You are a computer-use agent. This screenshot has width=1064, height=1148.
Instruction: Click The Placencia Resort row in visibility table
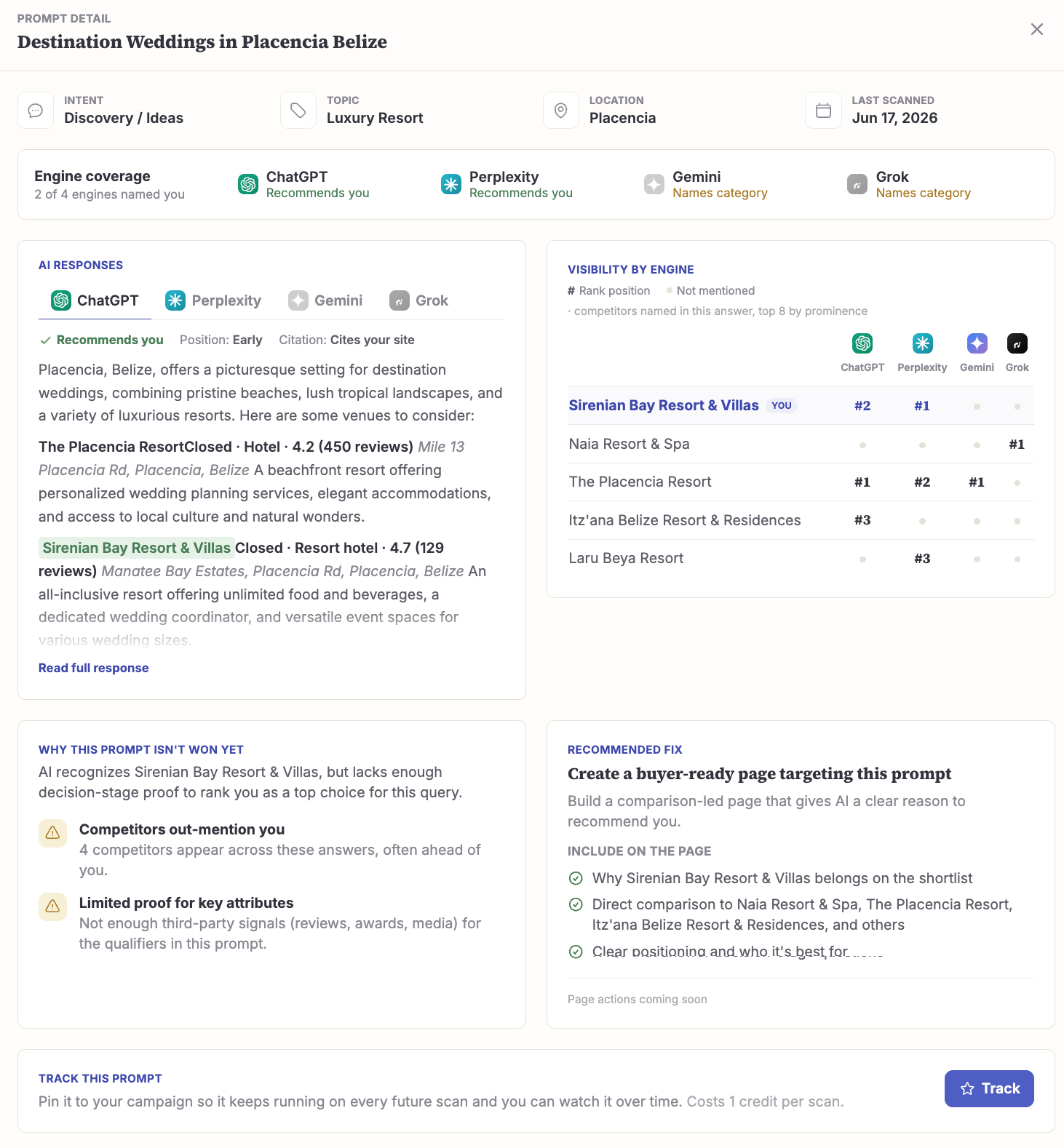(x=801, y=482)
